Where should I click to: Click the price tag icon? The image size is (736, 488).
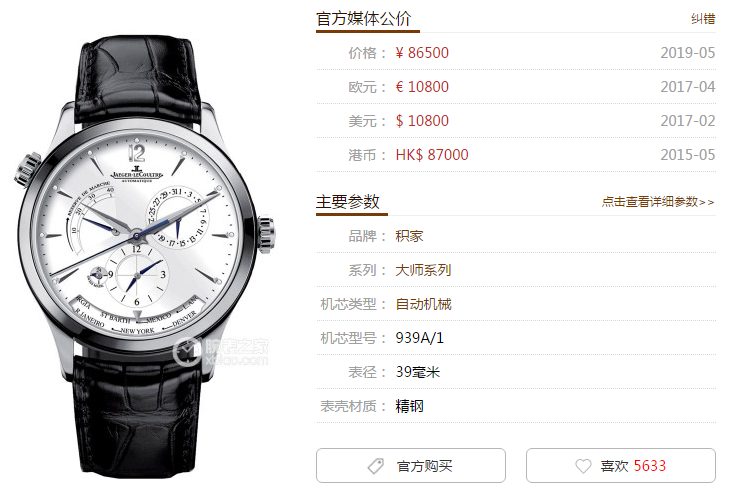click(376, 466)
